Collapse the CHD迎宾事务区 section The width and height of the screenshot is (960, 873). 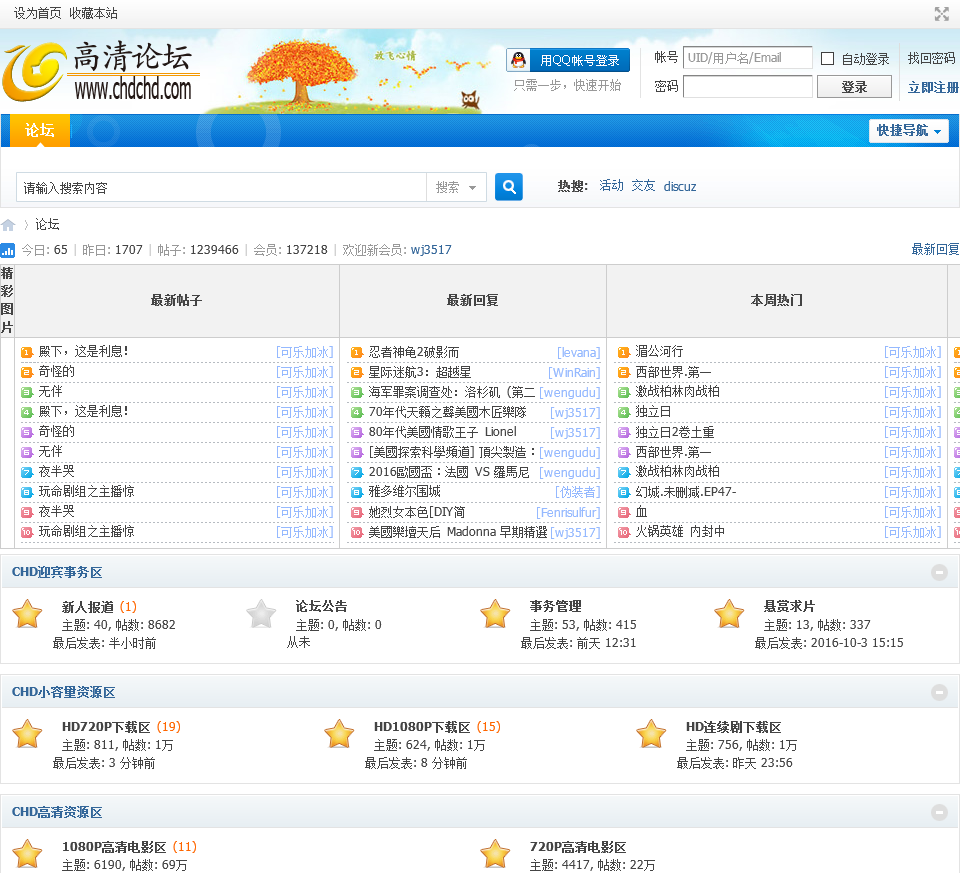[939, 573]
